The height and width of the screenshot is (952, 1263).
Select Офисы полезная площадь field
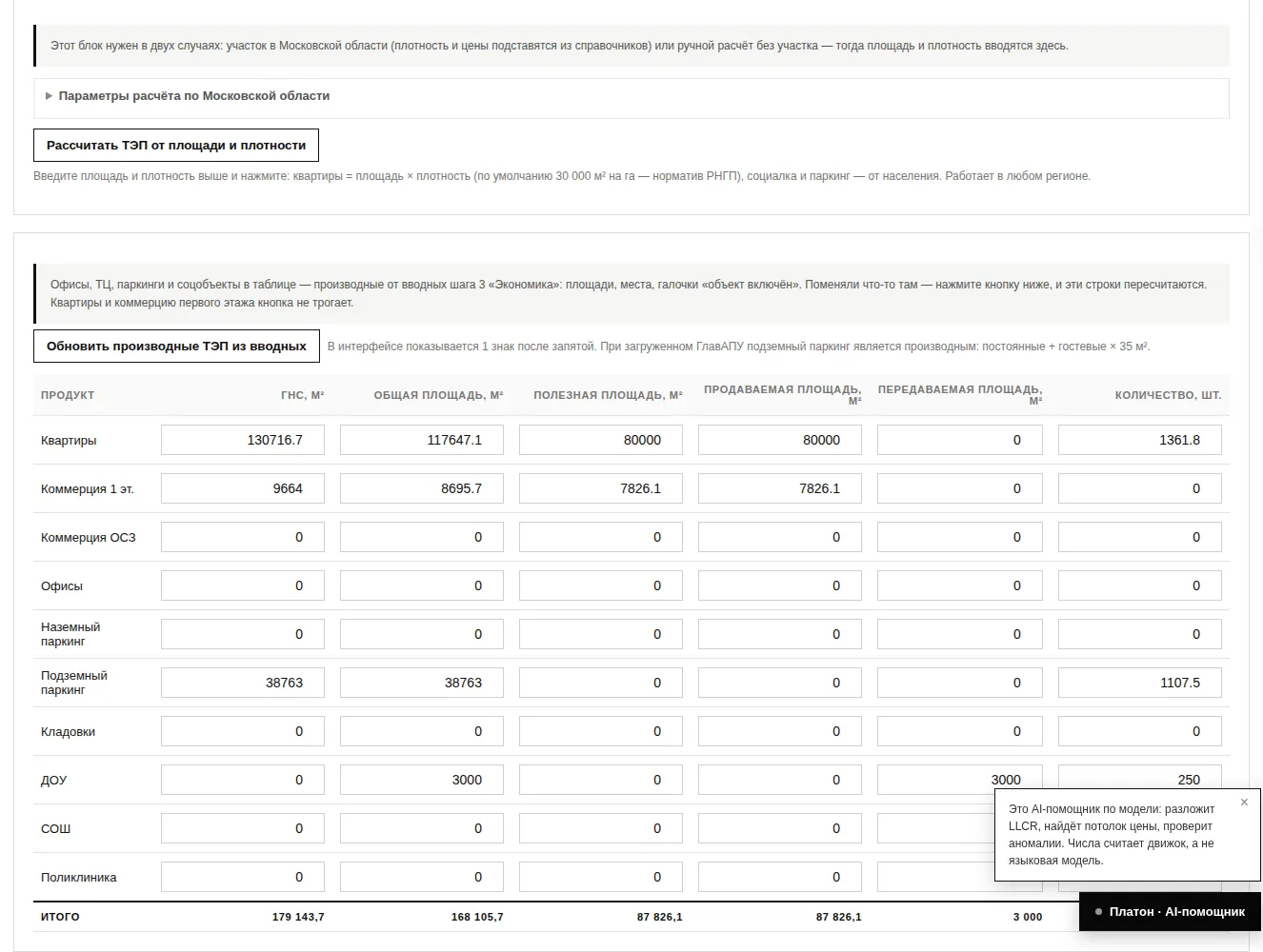click(x=601, y=585)
